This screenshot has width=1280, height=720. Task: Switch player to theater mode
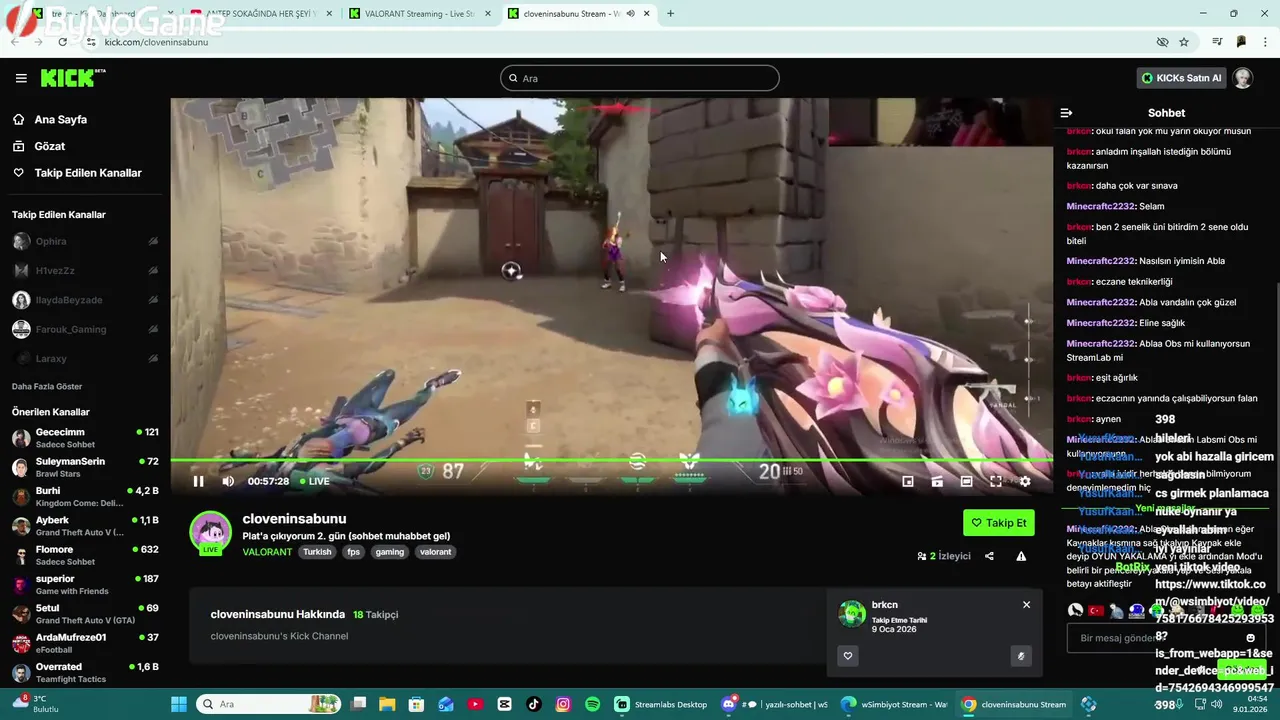click(x=966, y=481)
